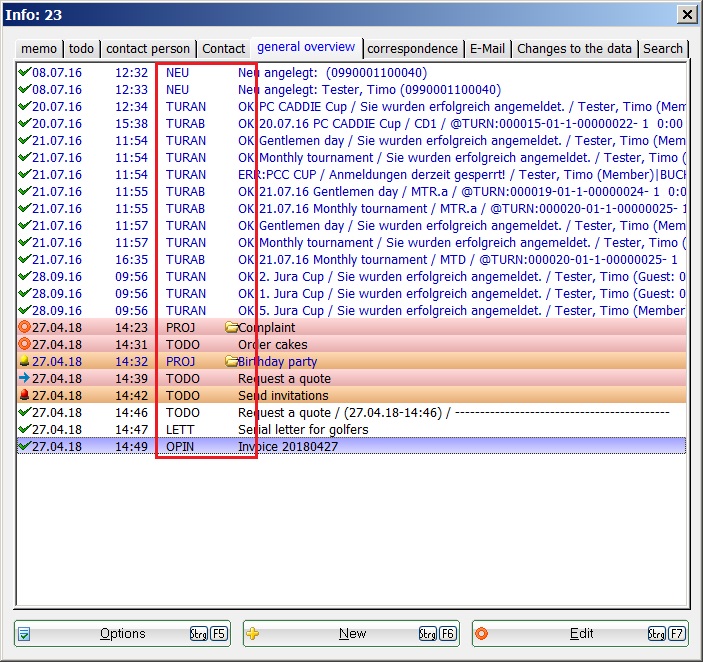Click green checkmark on Invoice 20180427 row
703x662 pixels.
[x=24, y=447]
